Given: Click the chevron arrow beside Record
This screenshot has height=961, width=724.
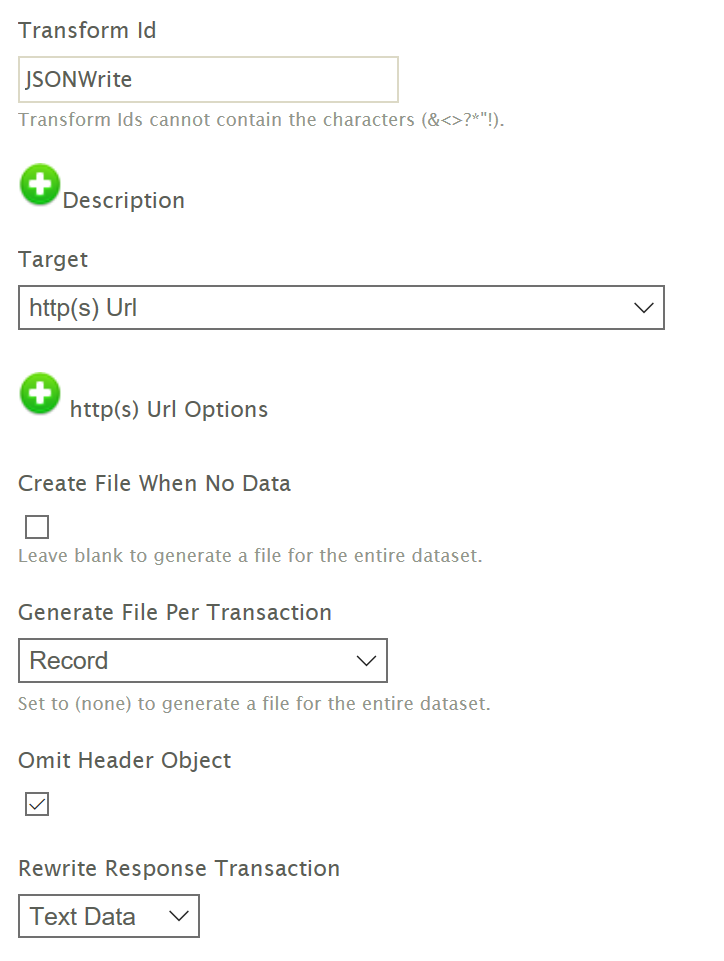Looking at the screenshot, I should point(366,660).
